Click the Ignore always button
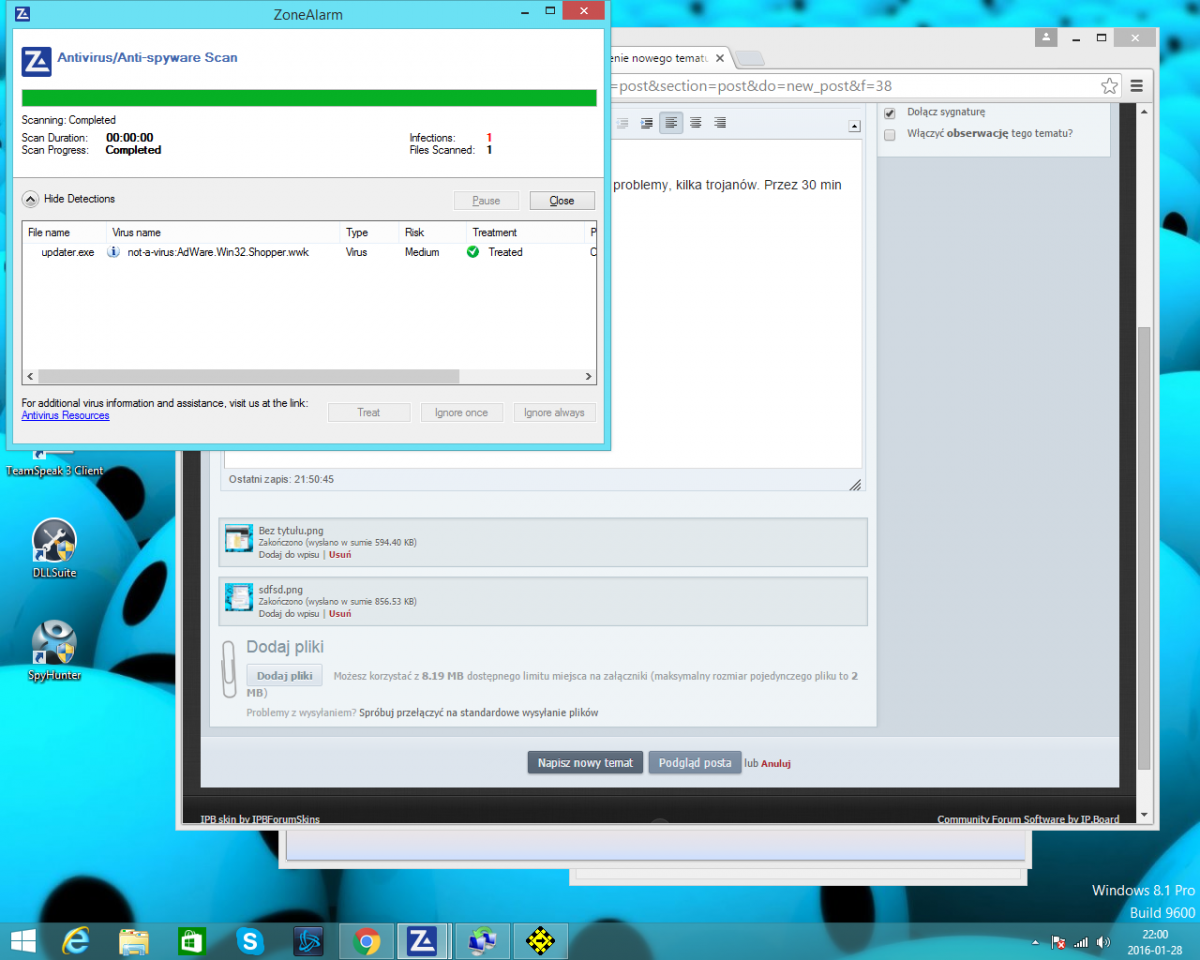1200x960 pixels. 555,412
